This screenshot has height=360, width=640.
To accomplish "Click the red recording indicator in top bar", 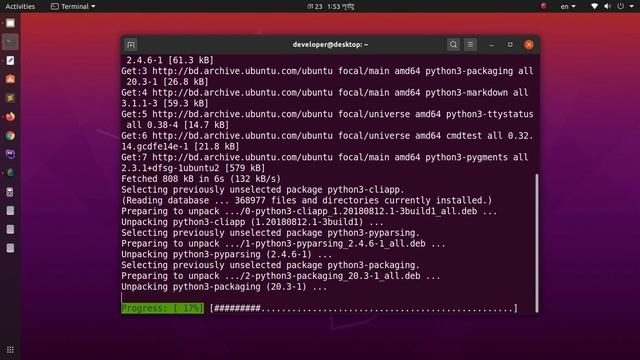I will click(x=544, y=6).
